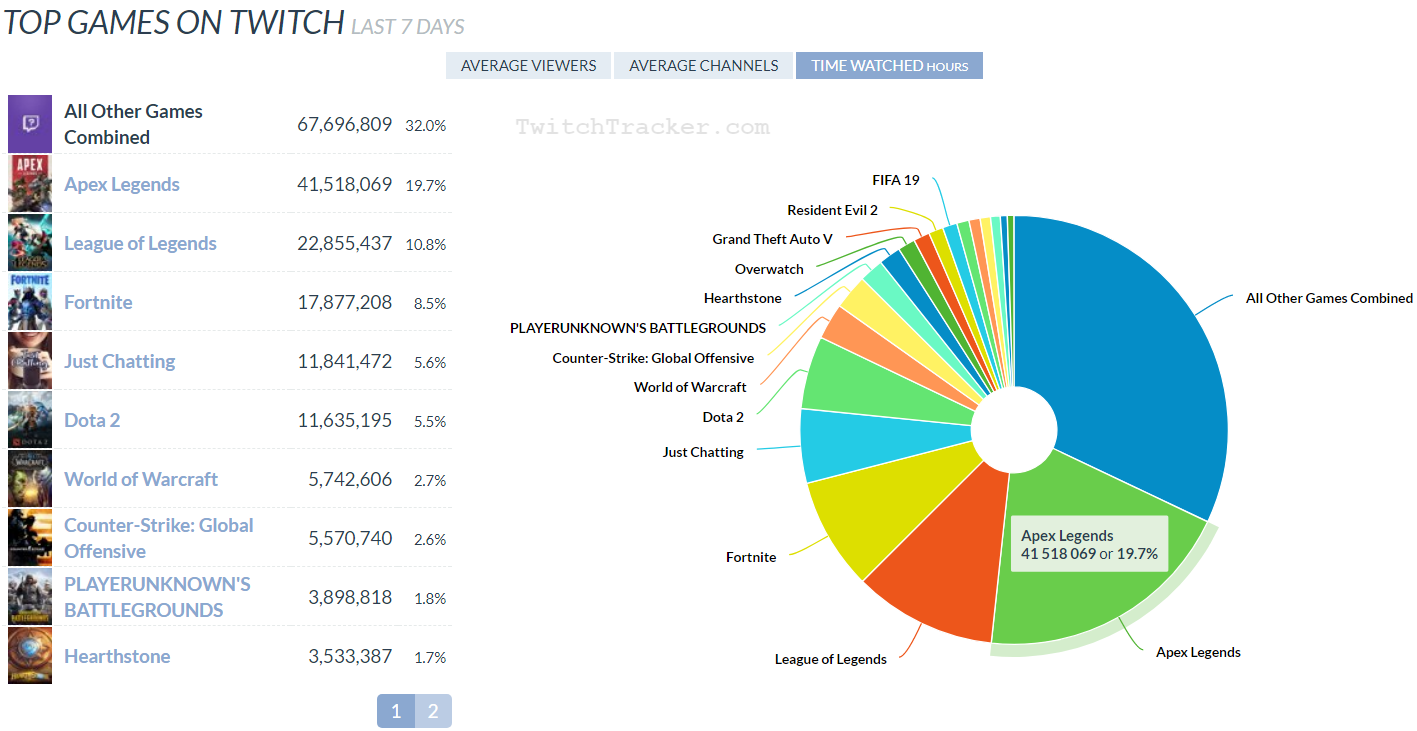Screen dimensions: 1417x731
Task: Open the Apex Legends game thumbnail
Action: pyautogui.click(x=30, y=184)
